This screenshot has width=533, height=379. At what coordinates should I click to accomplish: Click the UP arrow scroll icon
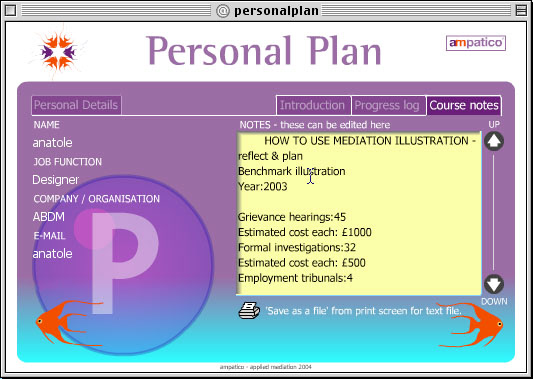[494, 141]
